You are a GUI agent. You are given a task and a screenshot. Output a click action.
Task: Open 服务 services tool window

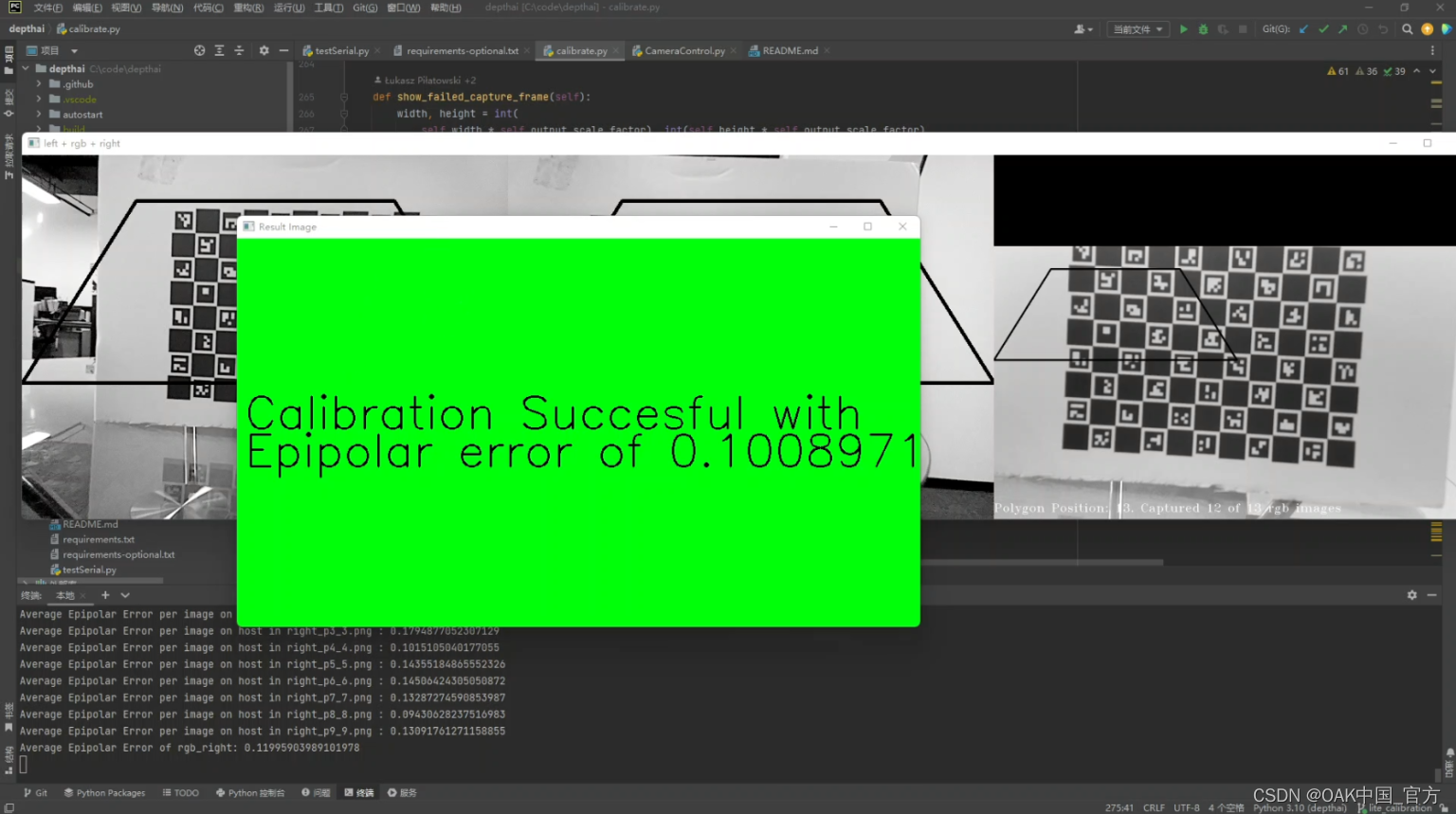tap(402, 793)
